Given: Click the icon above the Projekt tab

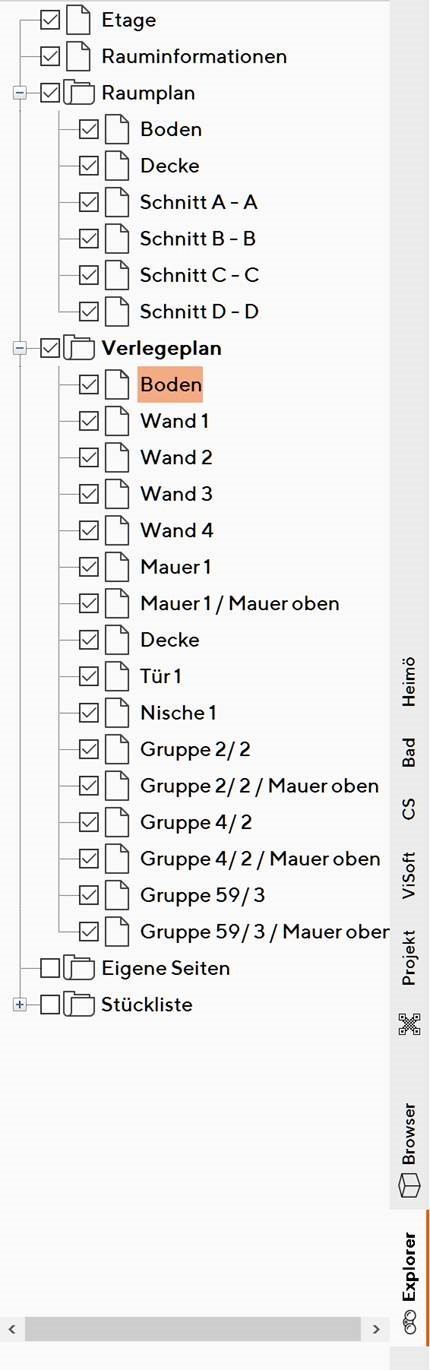Looking at the screenshot, I should tap(408, 1023).
